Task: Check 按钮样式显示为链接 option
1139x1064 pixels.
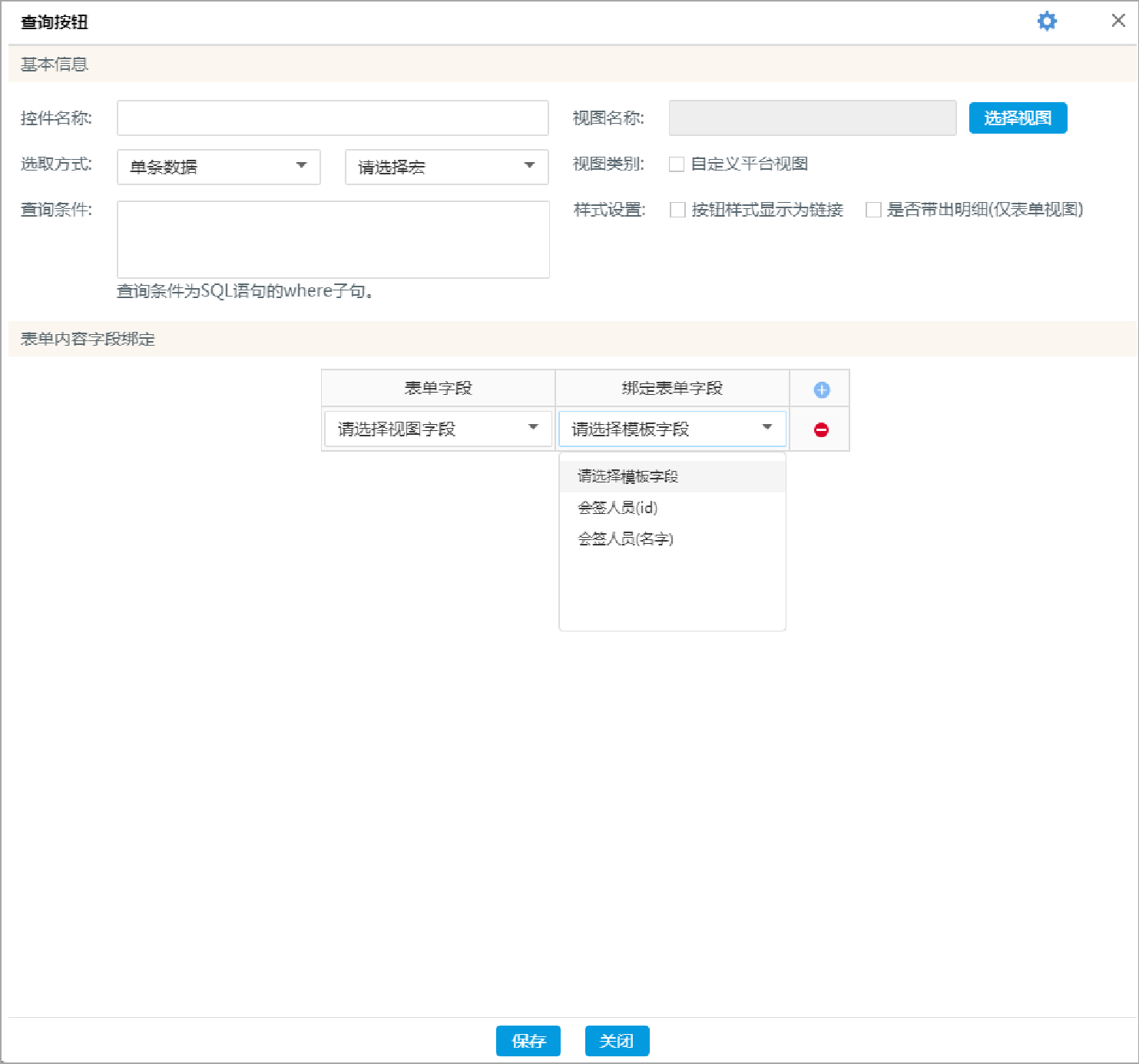Action: point(677,210)
